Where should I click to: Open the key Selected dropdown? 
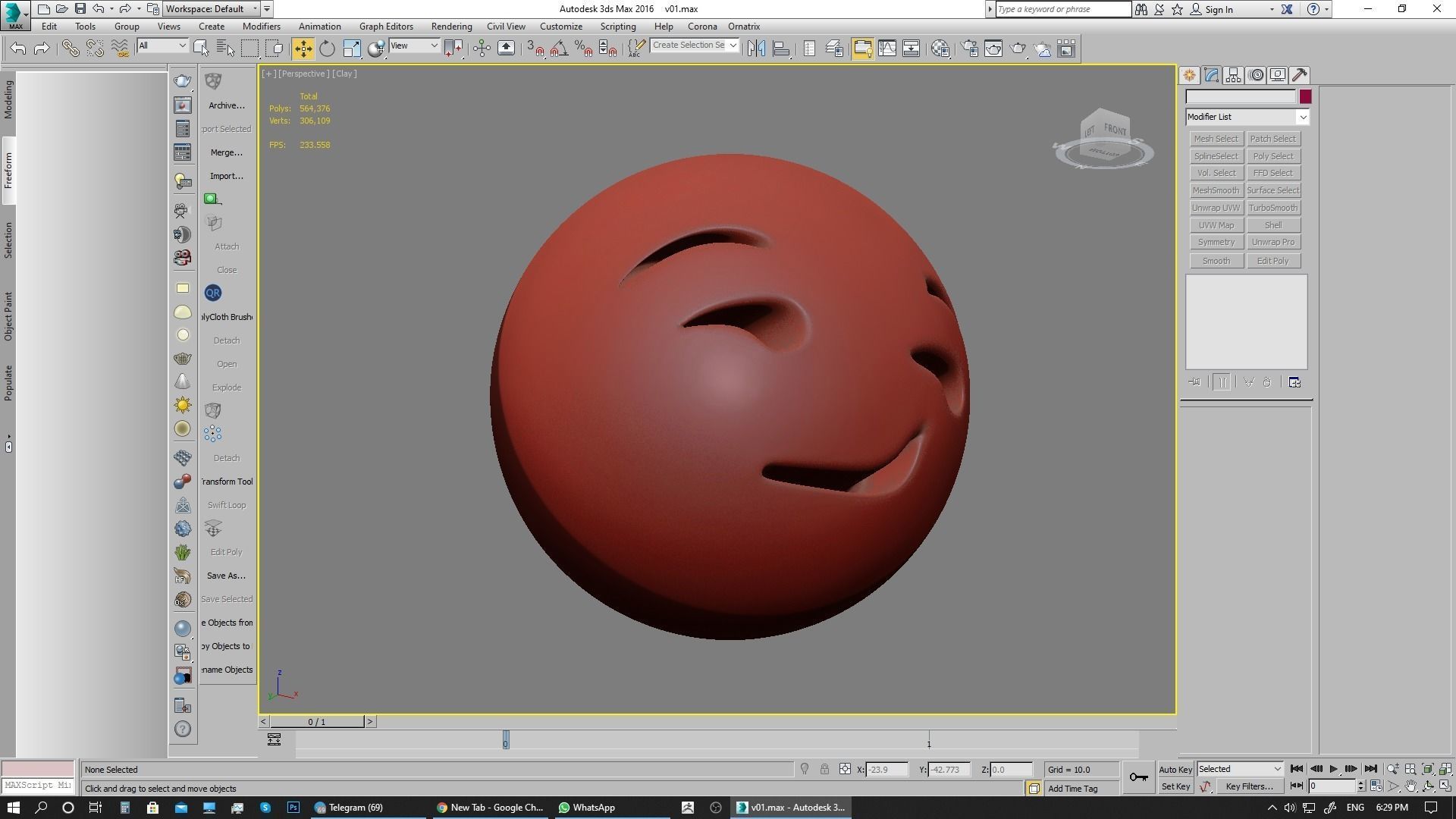(x=1240, y=769)
